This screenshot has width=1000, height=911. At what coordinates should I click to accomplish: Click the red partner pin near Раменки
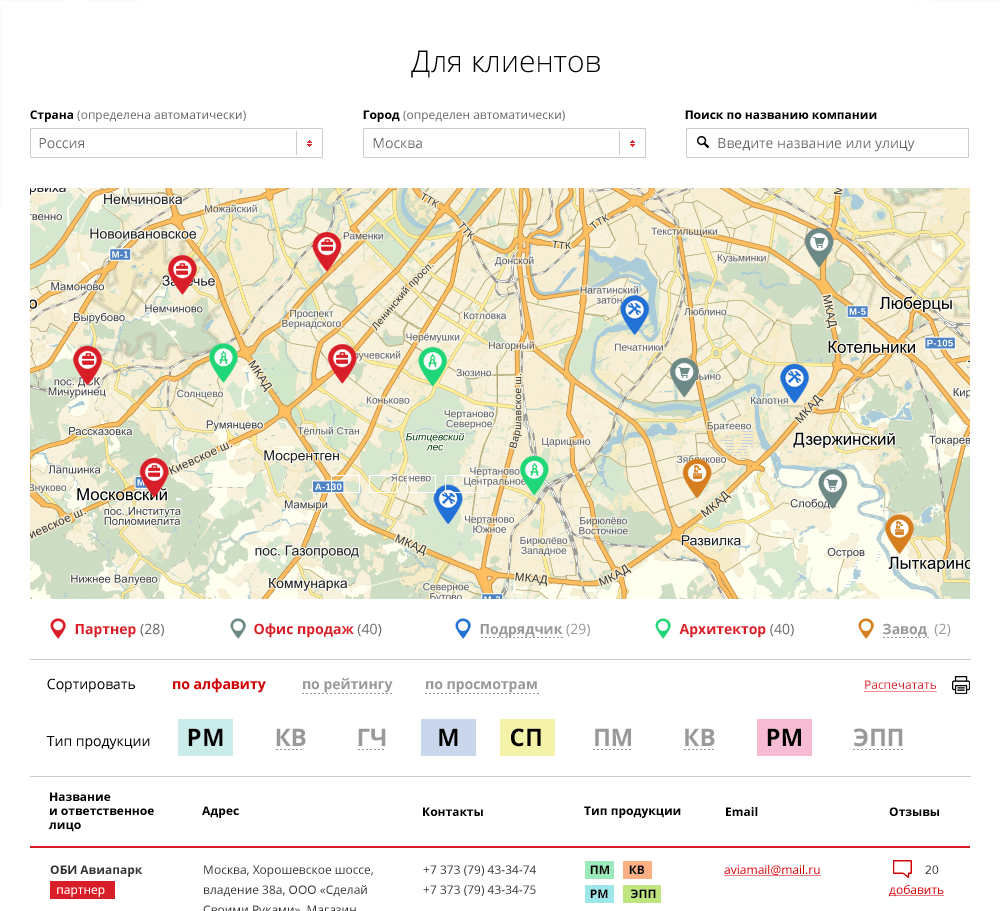click(326, 248)
